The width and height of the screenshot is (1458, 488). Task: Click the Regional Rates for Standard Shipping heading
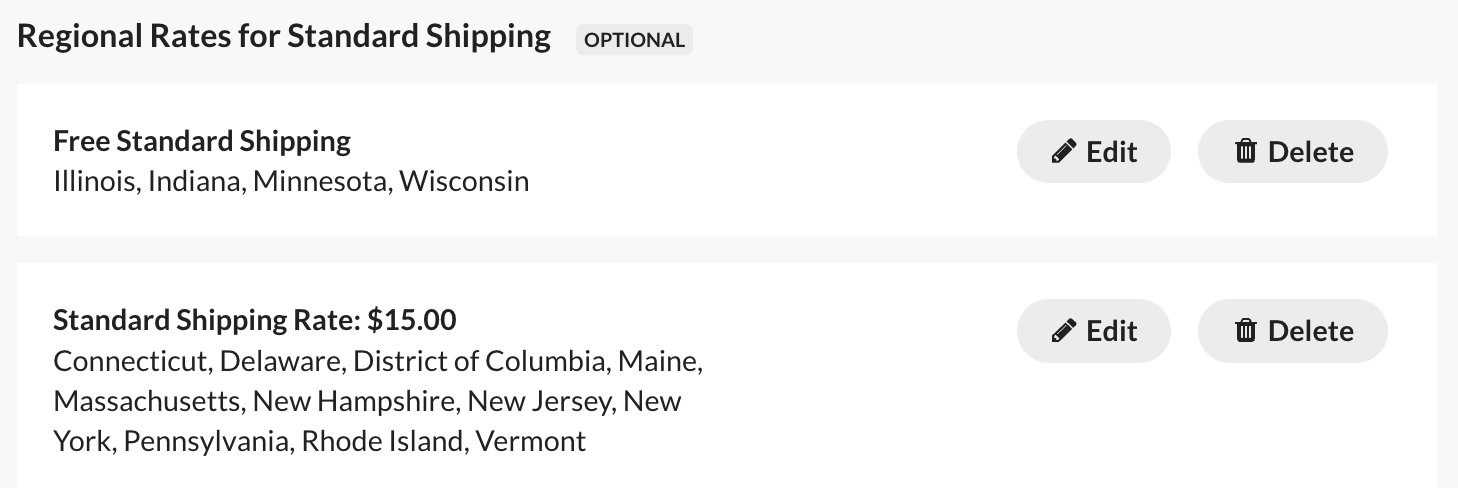click(x=284, y=37)
